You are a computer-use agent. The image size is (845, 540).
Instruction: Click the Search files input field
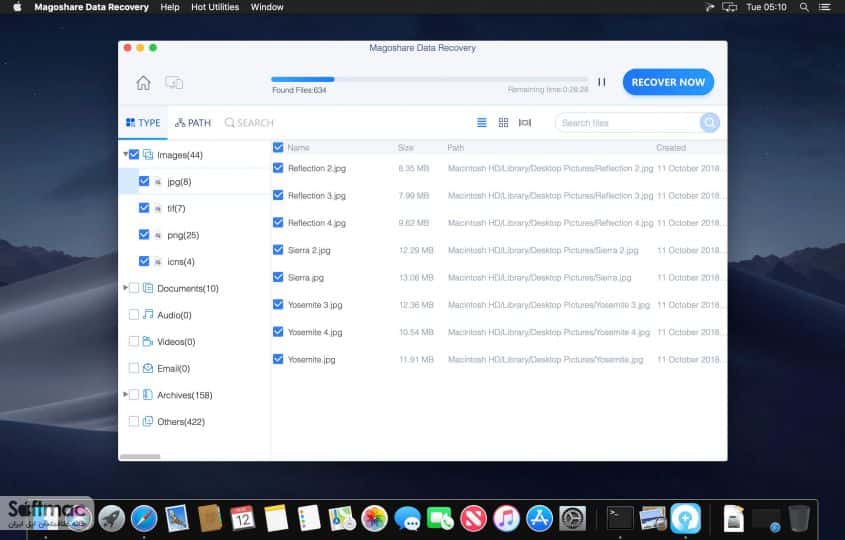(x=628, y=123)
